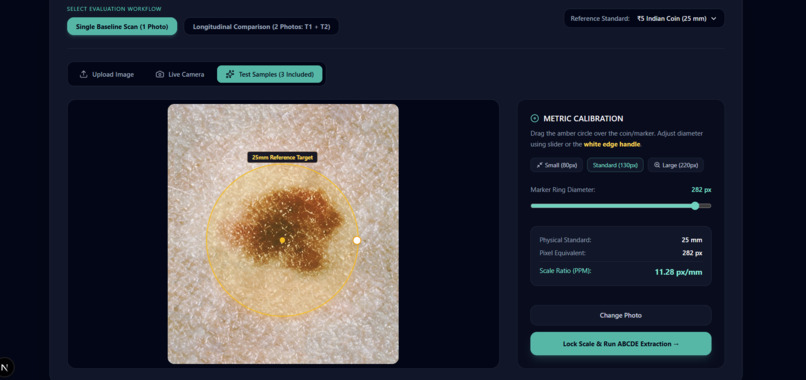Screen dimensions: 806x380
Task: Switch to Longitudinal Comparison workflow
Action: coord(261,26)
